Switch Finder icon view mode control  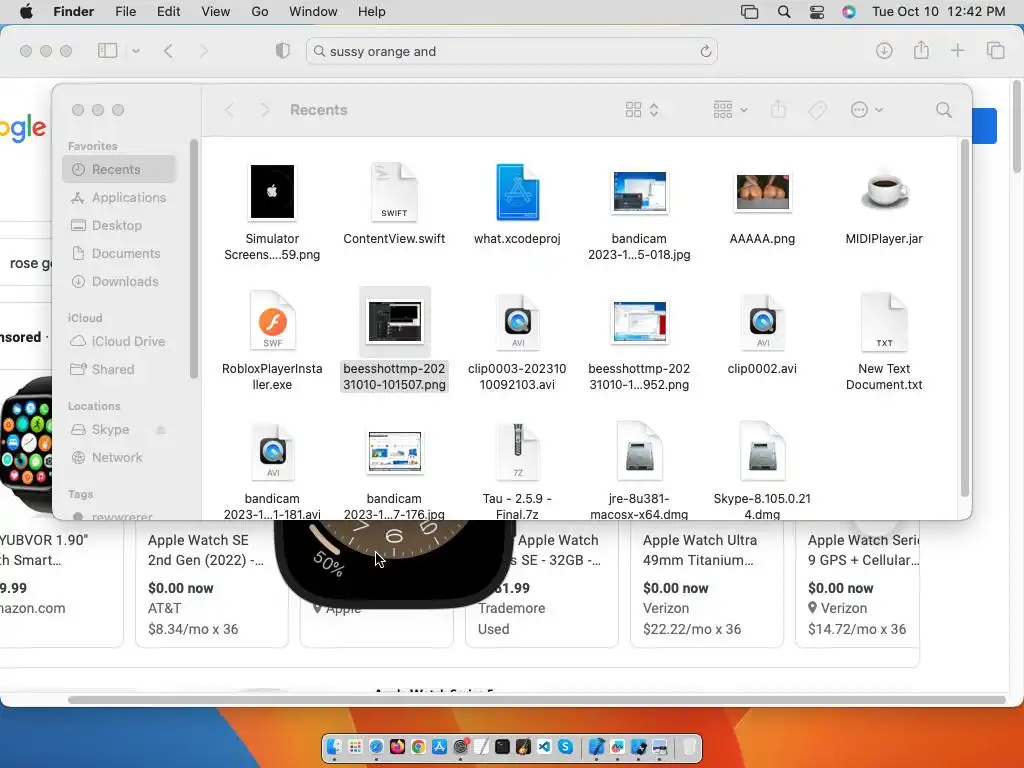pos(641,110)
